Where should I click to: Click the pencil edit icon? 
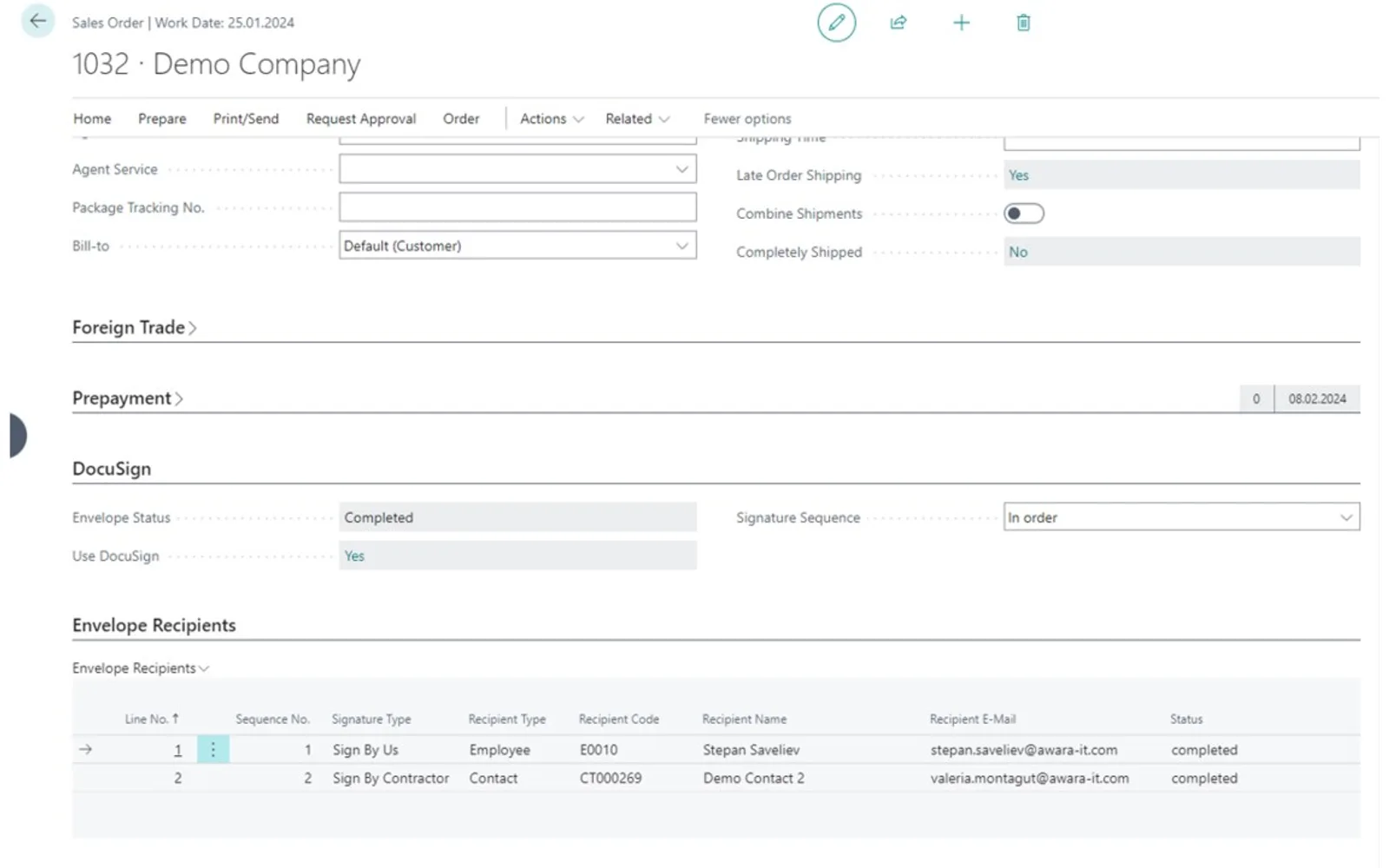click(836, 23)
